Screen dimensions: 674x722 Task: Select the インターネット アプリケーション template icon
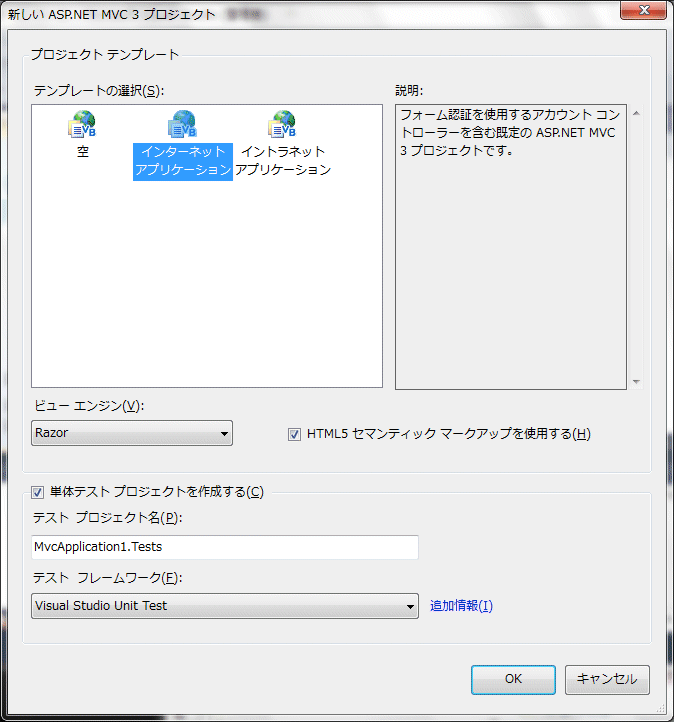[x=183, y=124]
